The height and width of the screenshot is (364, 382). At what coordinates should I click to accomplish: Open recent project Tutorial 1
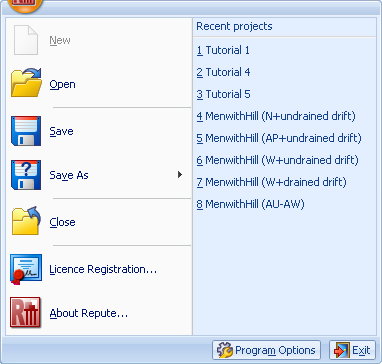(223, 50)
